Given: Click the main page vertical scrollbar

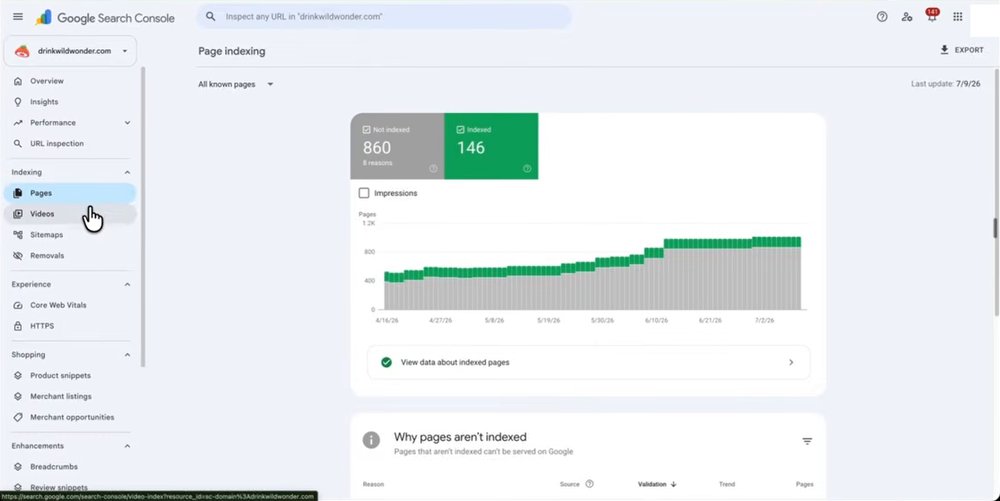Looking at the screenshot, I should click(x=995, y=191).
